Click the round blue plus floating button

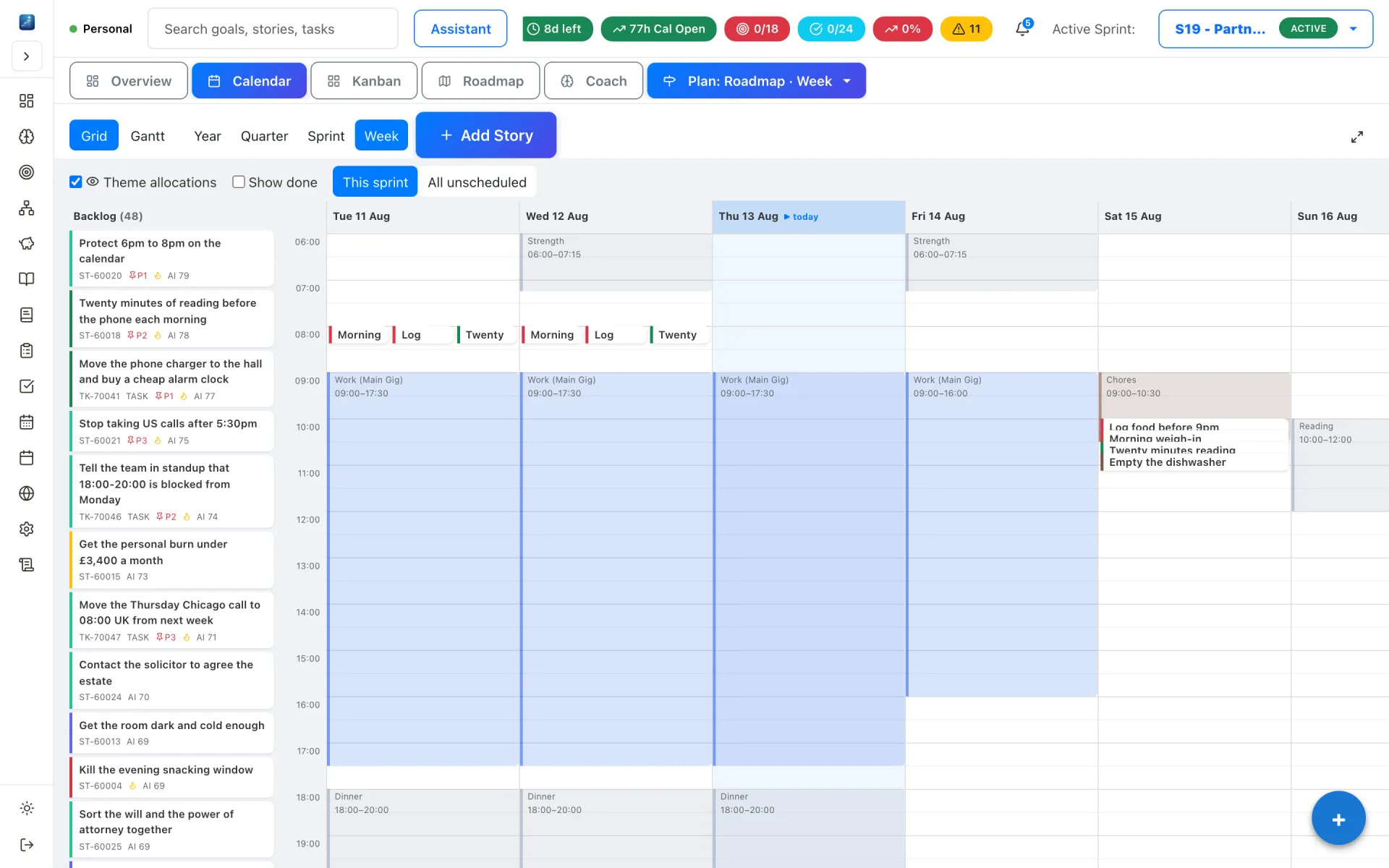pos(1338,819)
